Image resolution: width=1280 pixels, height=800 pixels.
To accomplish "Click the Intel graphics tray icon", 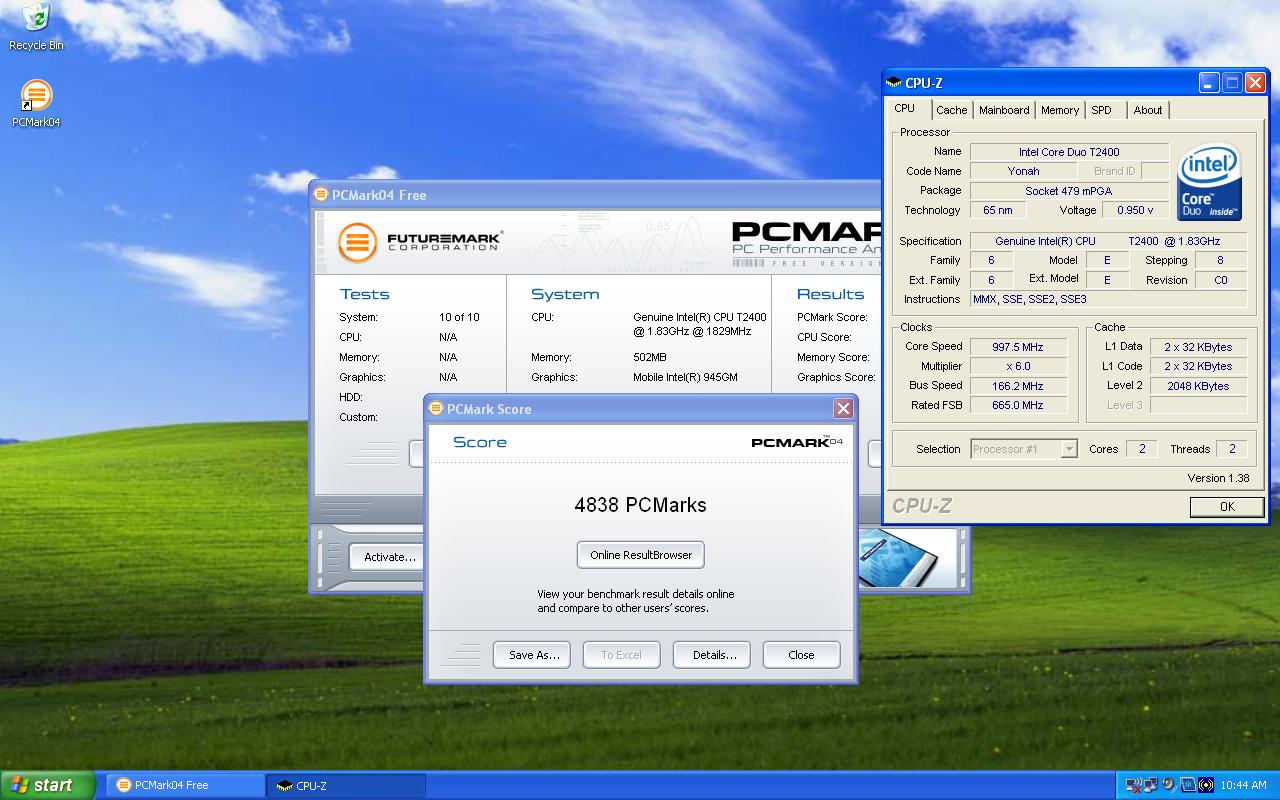I will click(x=1187, y=785).
